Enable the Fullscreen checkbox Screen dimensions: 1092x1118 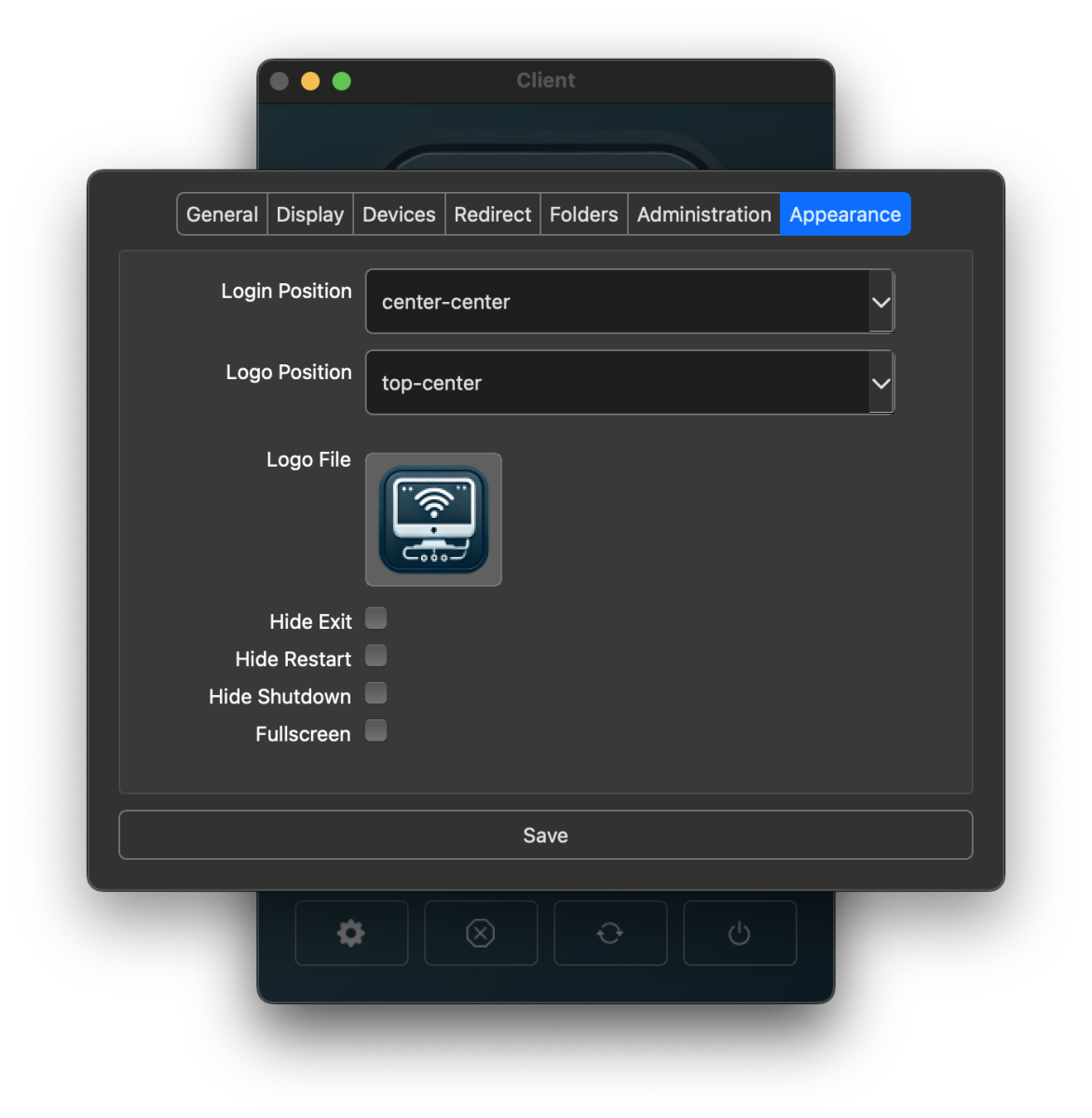click(376, 731)
